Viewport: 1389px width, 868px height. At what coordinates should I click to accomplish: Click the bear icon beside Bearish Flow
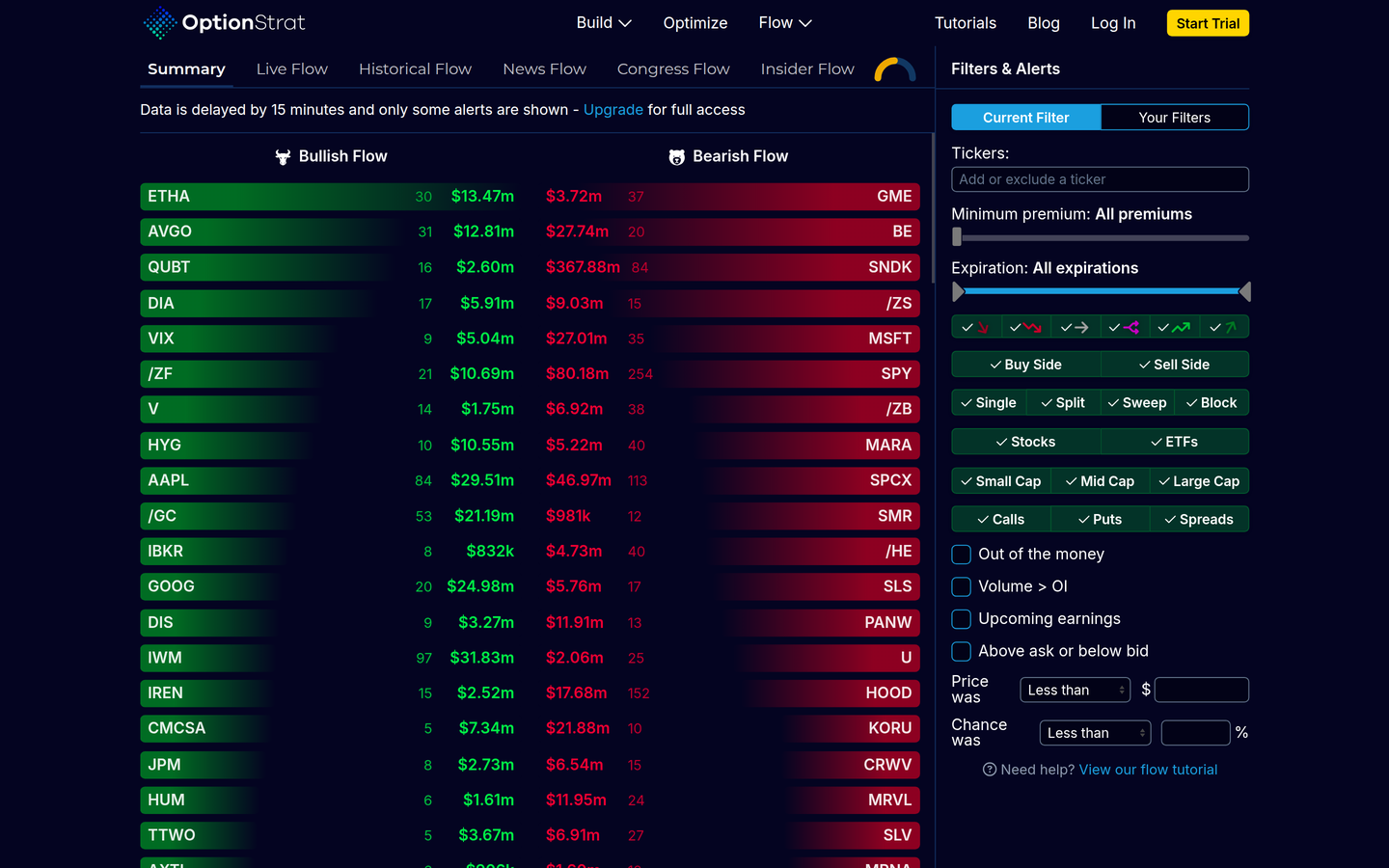(677, 157)
